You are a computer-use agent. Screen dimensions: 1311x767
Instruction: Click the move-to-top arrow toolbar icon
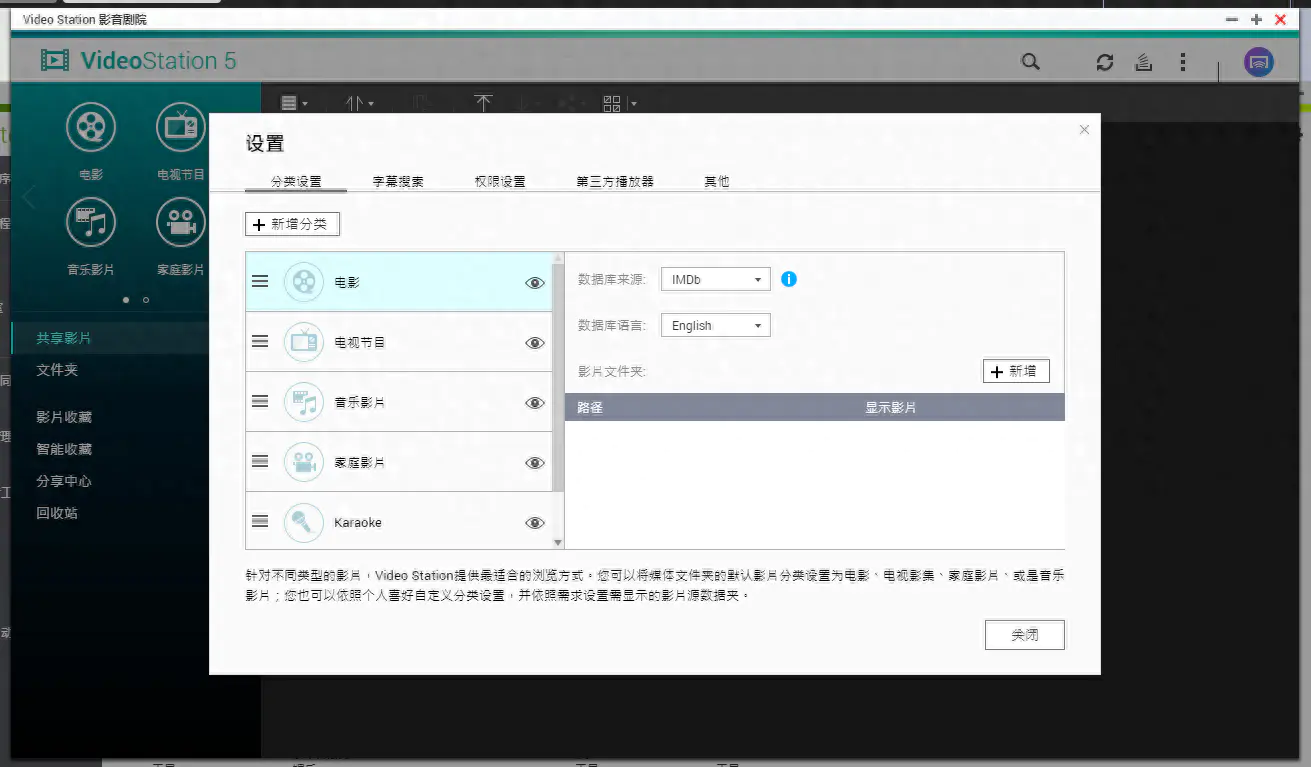tap(483, 103)
